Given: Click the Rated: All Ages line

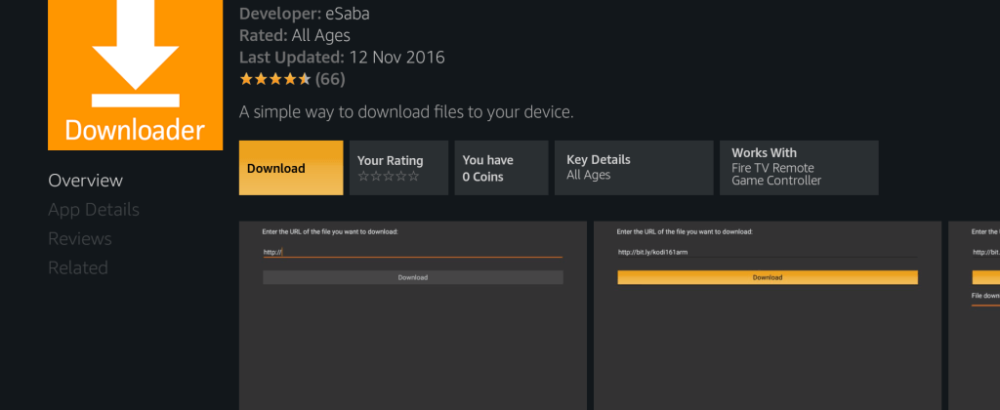Looking at the screenshot, I should pos(295,36).
